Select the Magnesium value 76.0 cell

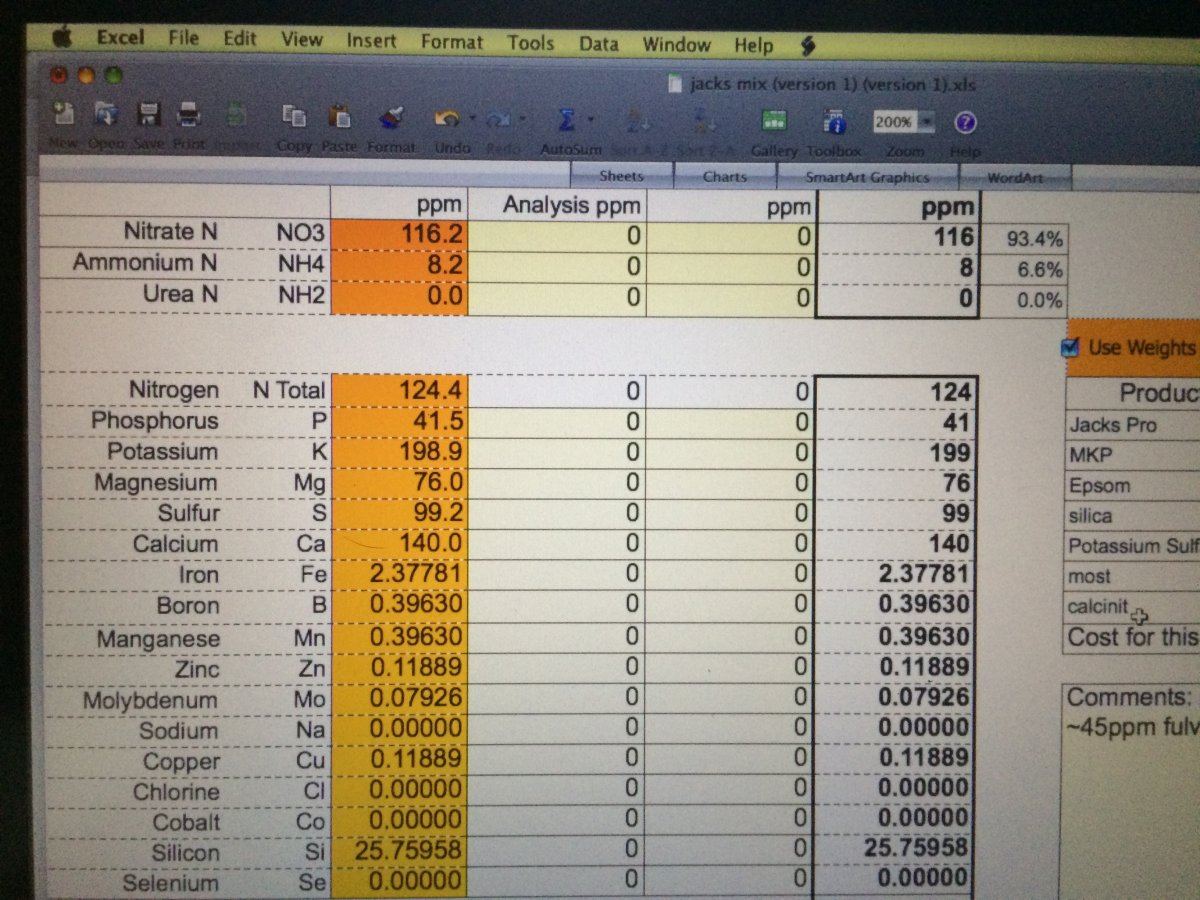coord(399,482)
